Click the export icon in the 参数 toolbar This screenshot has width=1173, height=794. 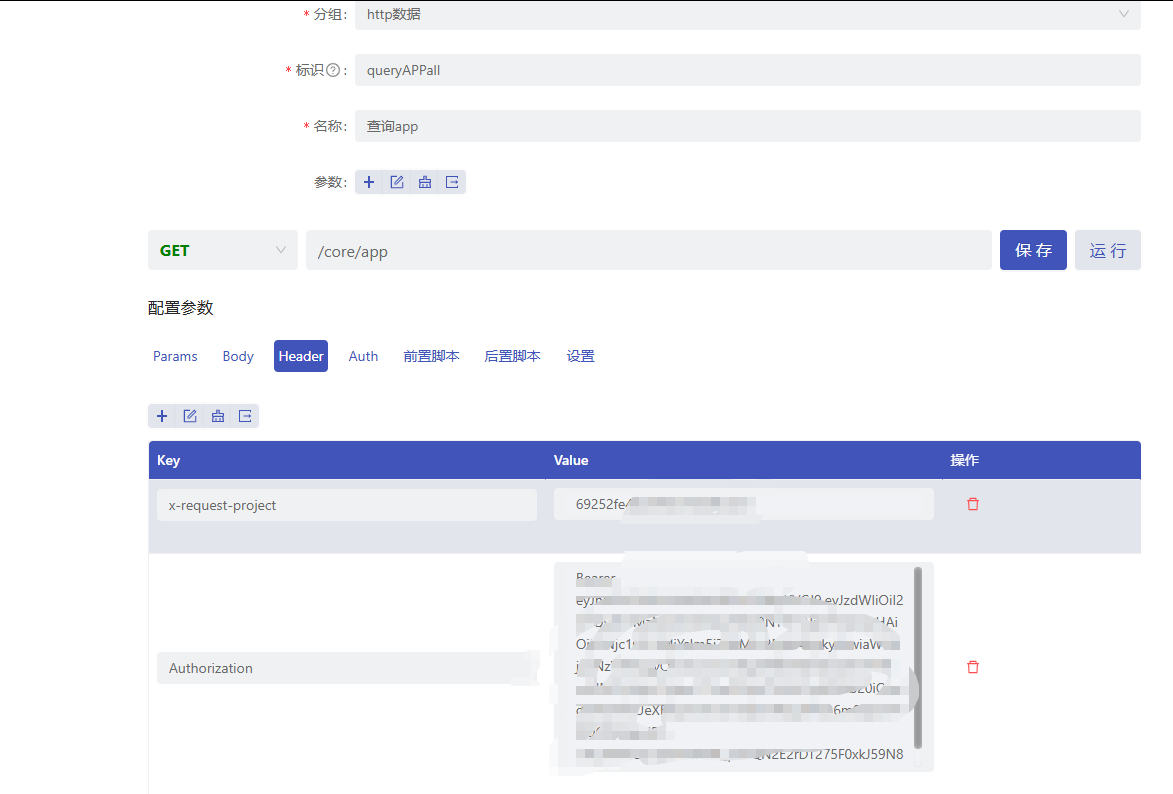click(452, 181)
